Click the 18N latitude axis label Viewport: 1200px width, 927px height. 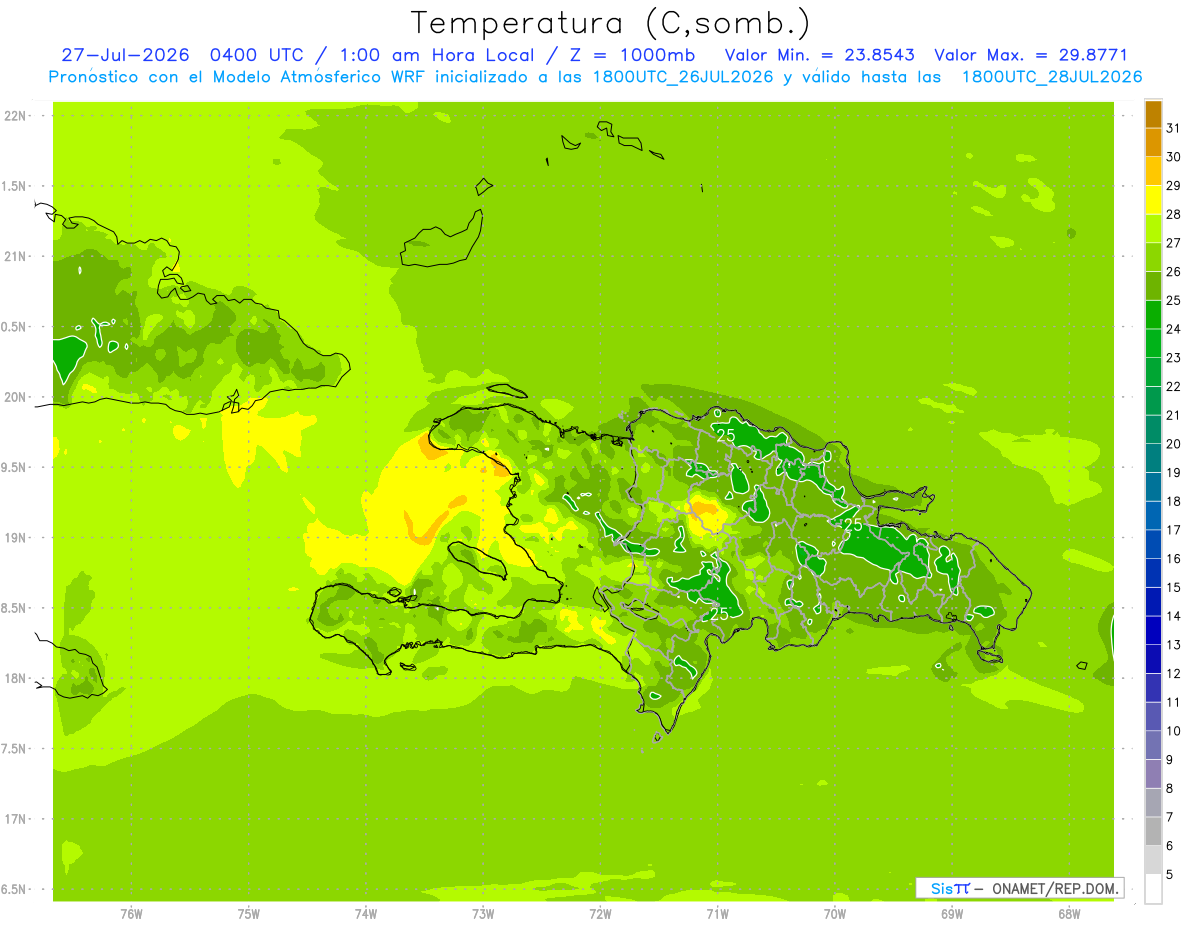[16, 678]
